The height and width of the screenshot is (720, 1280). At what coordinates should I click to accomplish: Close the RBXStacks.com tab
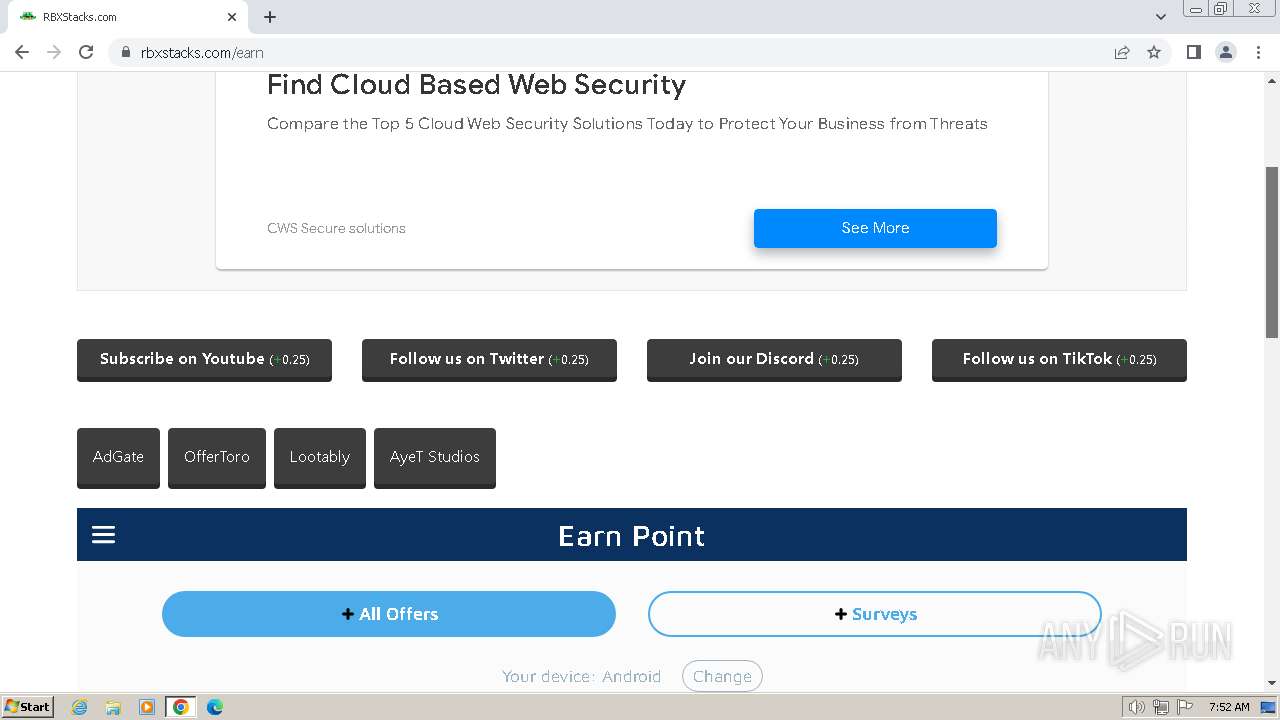tap(232, 17)
